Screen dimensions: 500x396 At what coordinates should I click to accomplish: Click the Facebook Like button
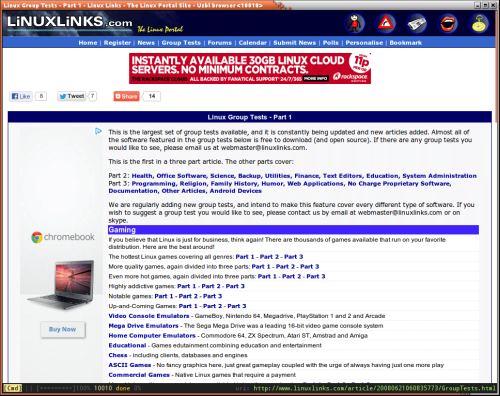point(21,96)
